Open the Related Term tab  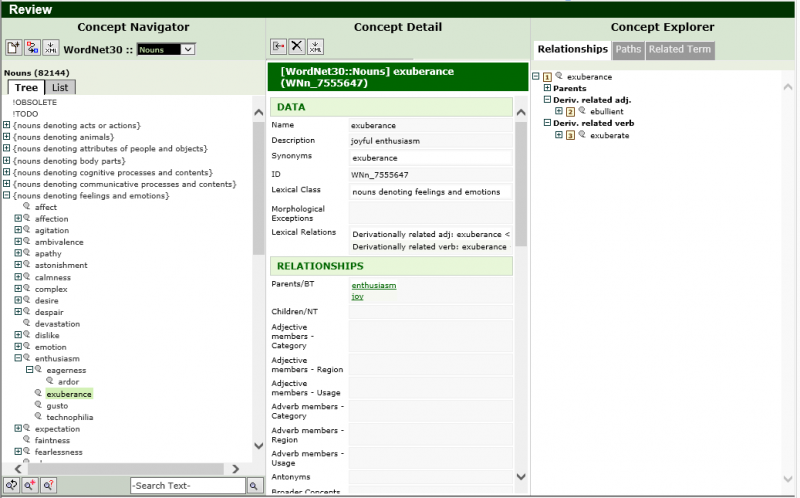[x=680, y=49]
